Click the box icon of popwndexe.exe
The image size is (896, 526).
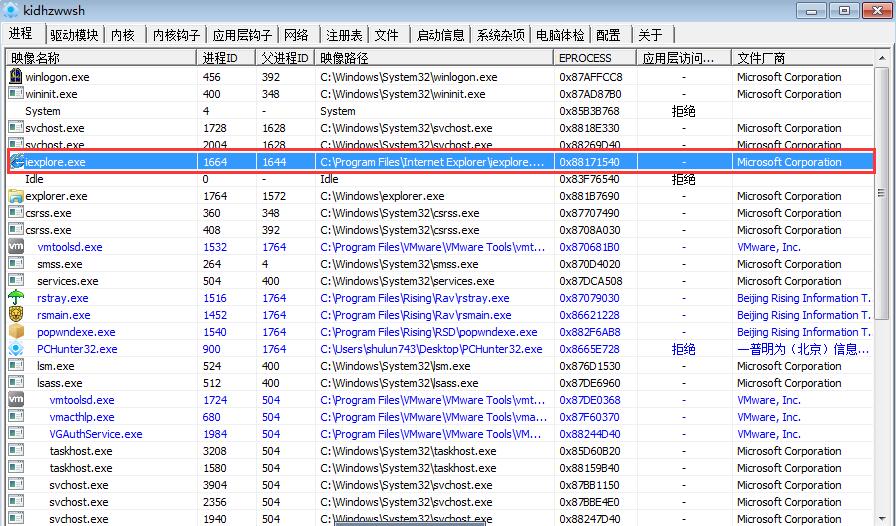[16, 332]
